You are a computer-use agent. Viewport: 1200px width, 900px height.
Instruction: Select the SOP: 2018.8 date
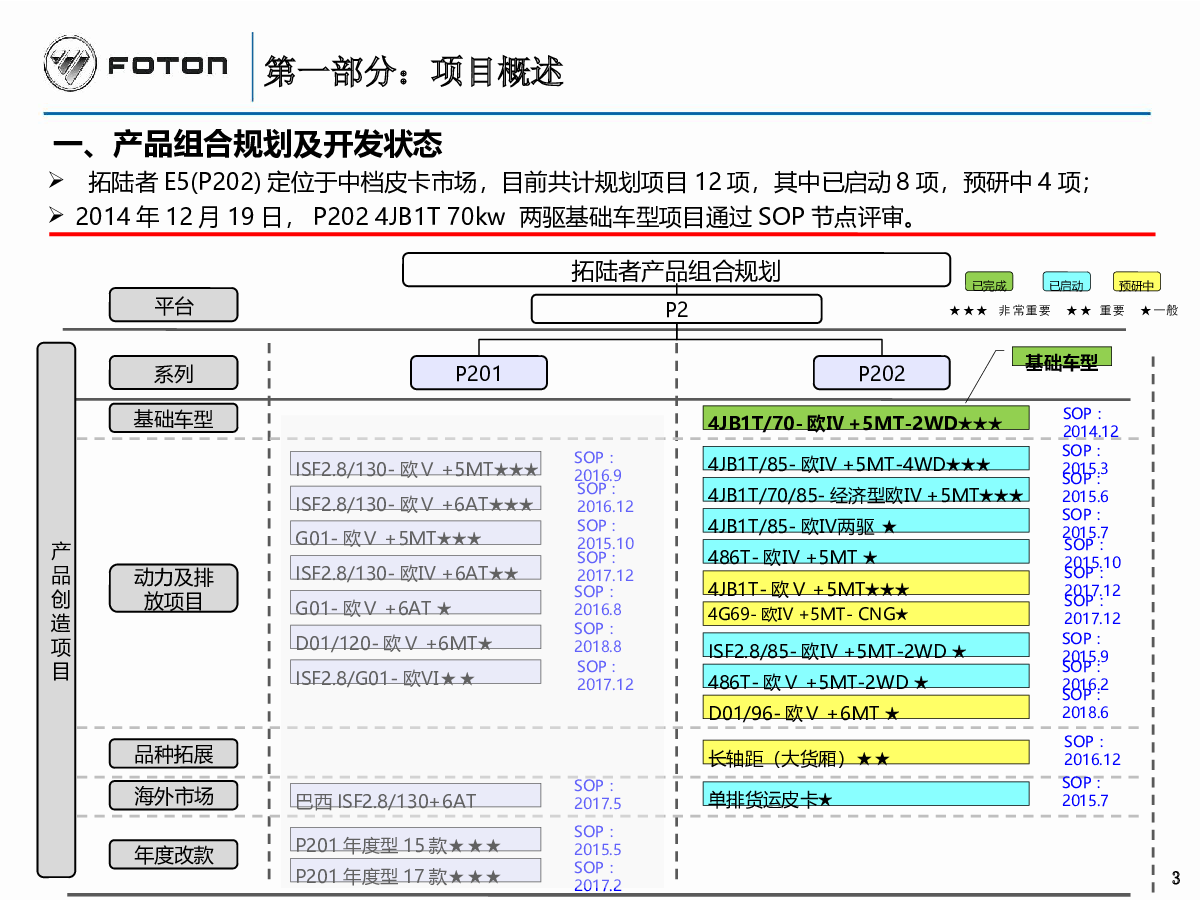(598, 637)
